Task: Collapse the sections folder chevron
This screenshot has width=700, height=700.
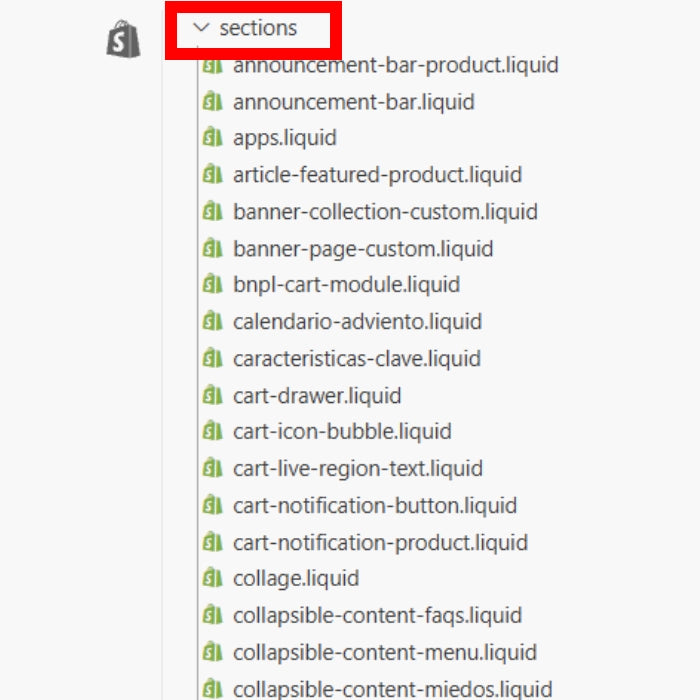Action: [201, 28]
